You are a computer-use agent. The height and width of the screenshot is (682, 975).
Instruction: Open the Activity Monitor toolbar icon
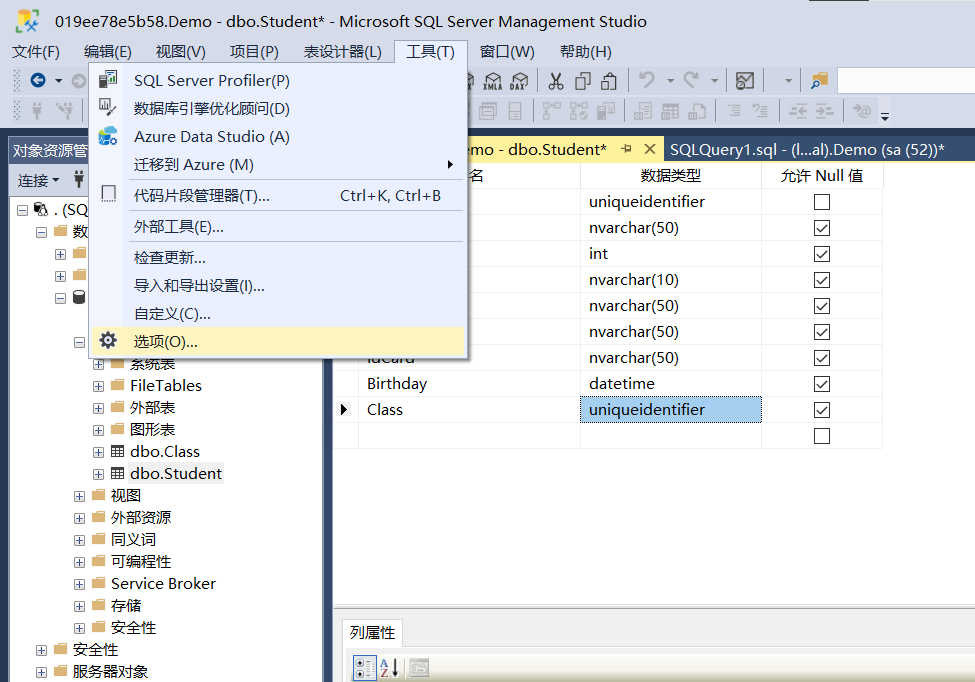[x=744, y=81]
